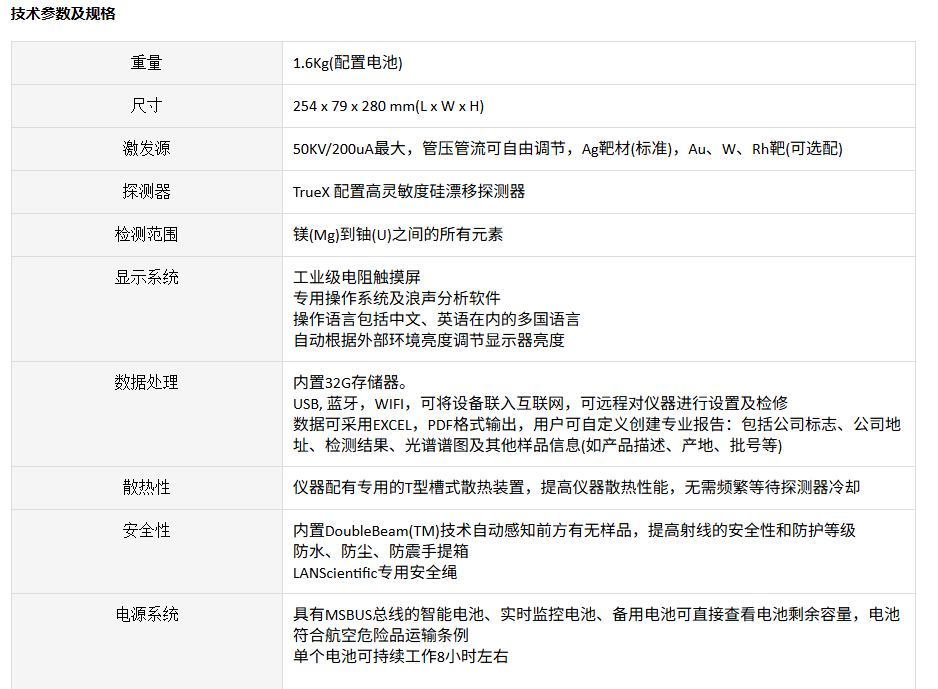Click the 检测范围 row label
Screen dimensions: 938x689
[146, 234]
